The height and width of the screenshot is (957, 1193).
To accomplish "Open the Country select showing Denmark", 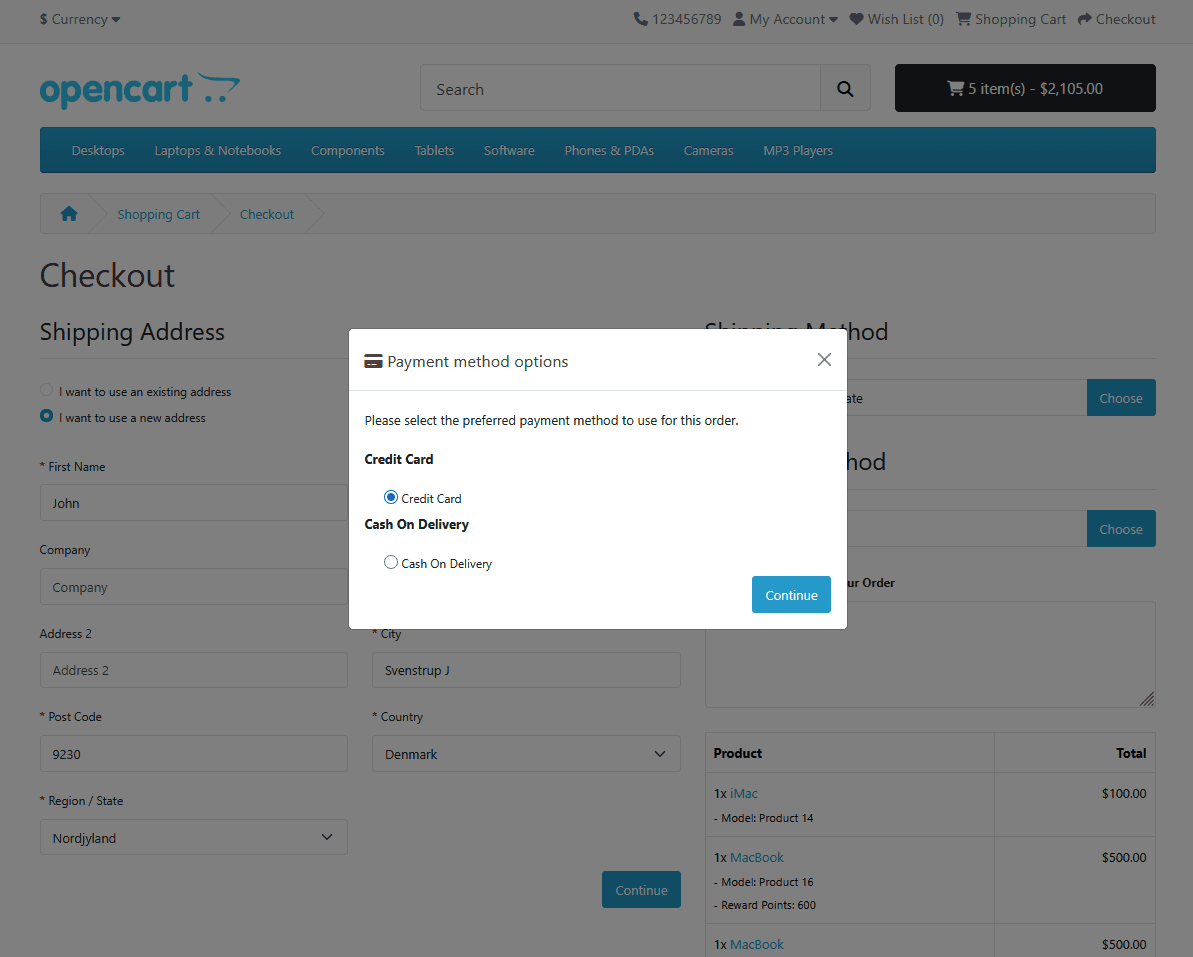I will pos(526,754).
